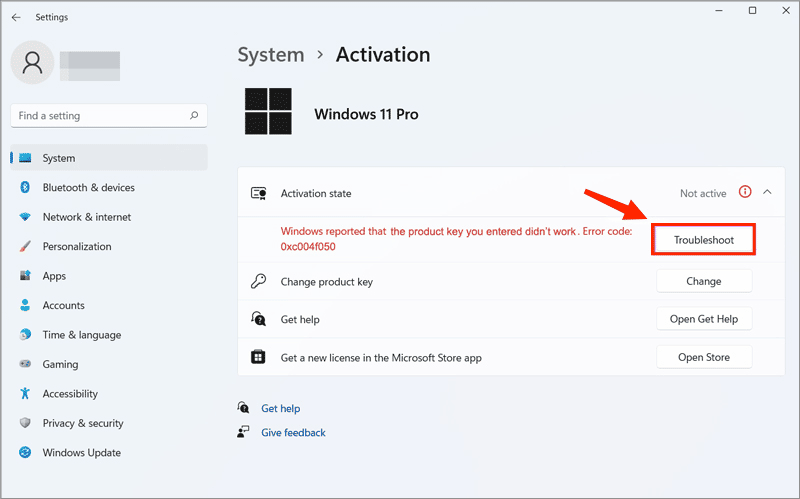Click the Not active status text
Viewport: 800px width, 499px height.
click(703, 193)
